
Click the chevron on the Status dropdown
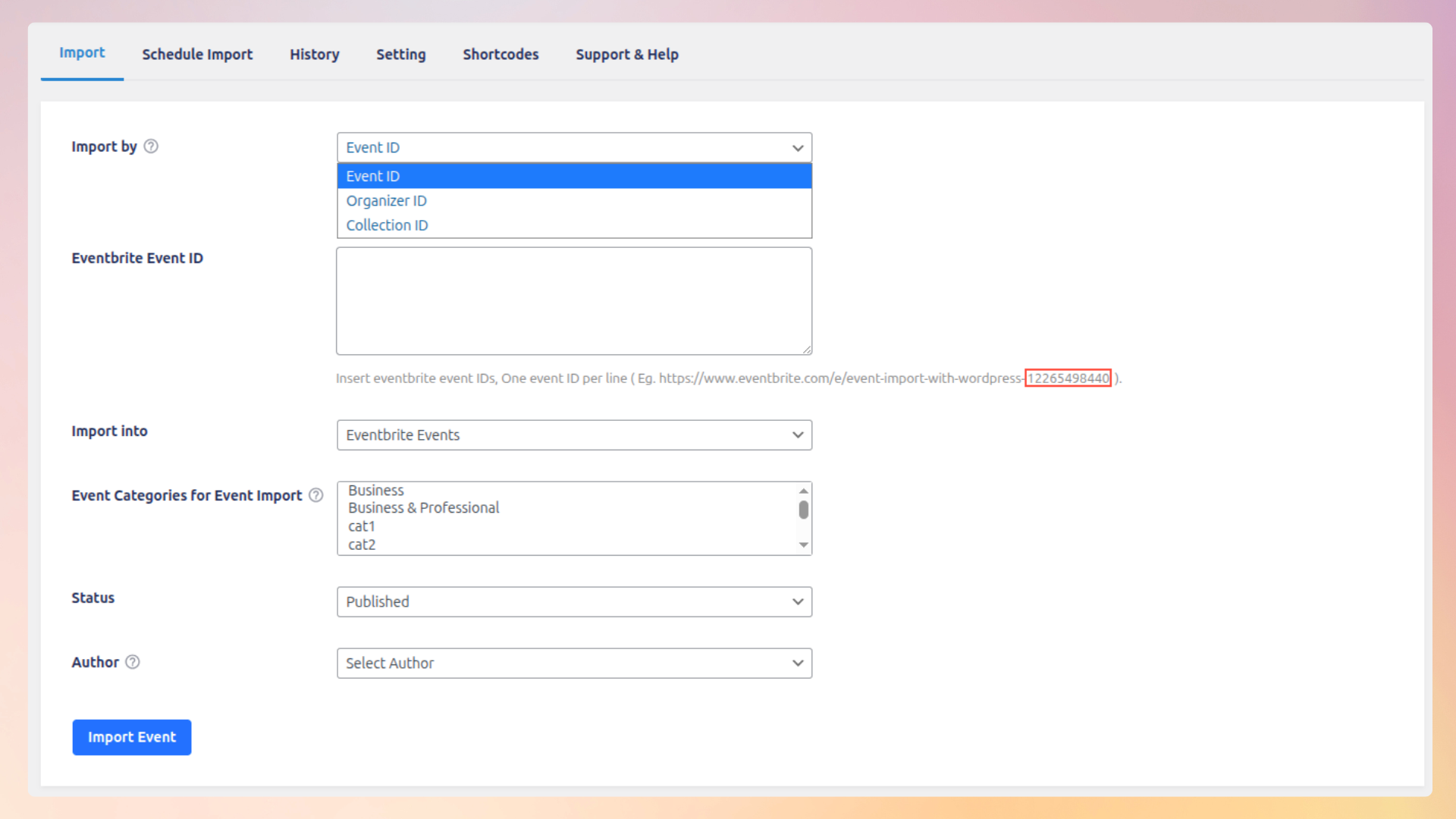pyautogui.click(x=797, y=601)
